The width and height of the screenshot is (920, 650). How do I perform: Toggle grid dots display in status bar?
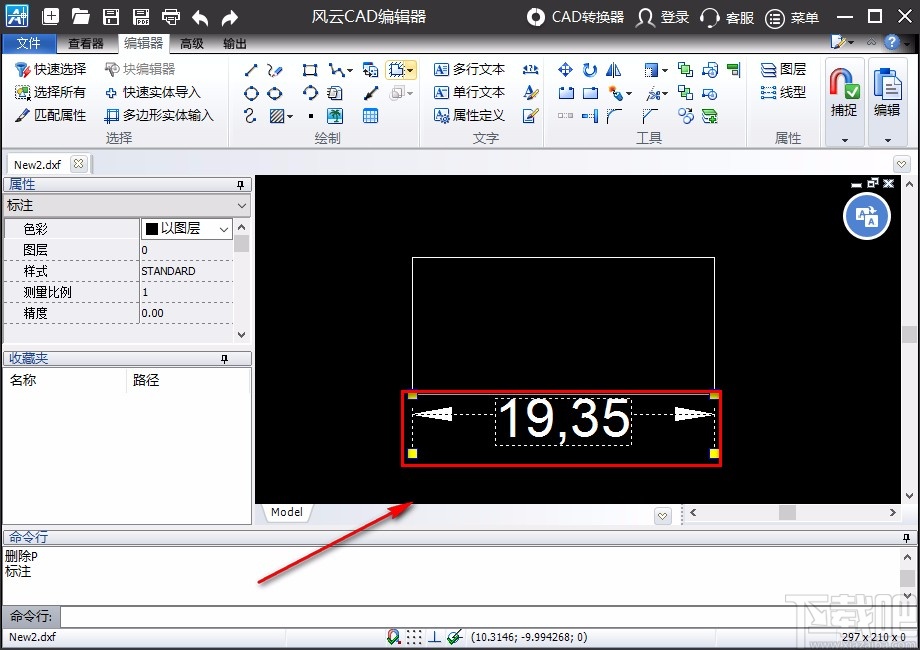tap(414, 636)
